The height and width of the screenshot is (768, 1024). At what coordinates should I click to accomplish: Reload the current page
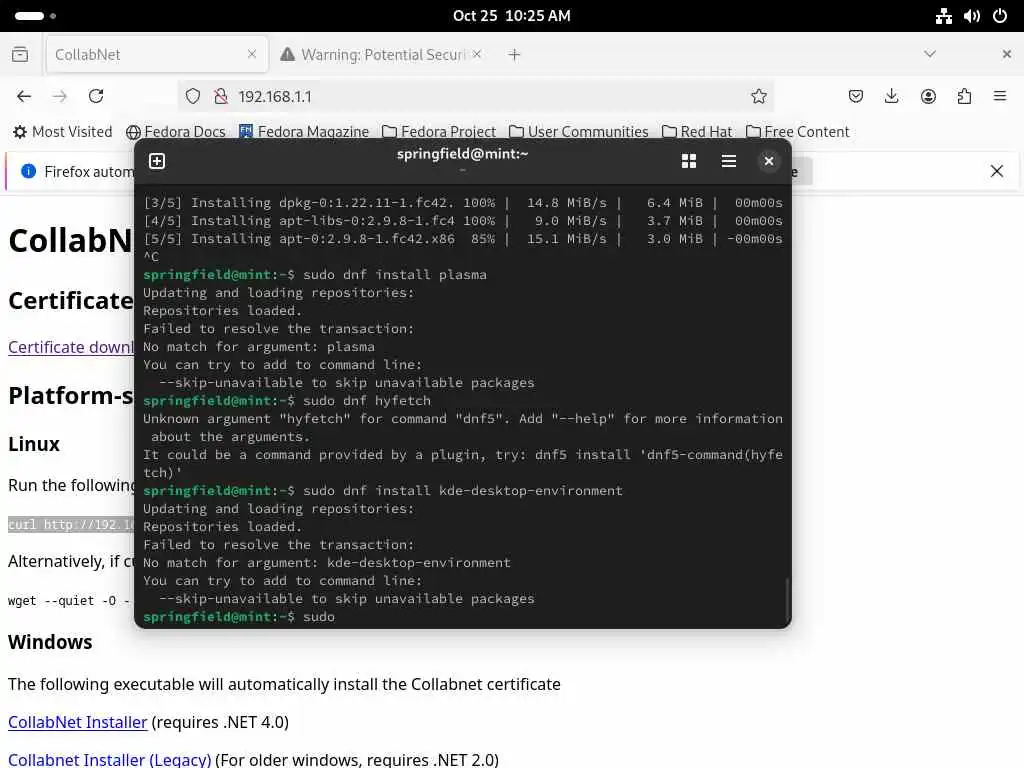(x=96, y=97)
